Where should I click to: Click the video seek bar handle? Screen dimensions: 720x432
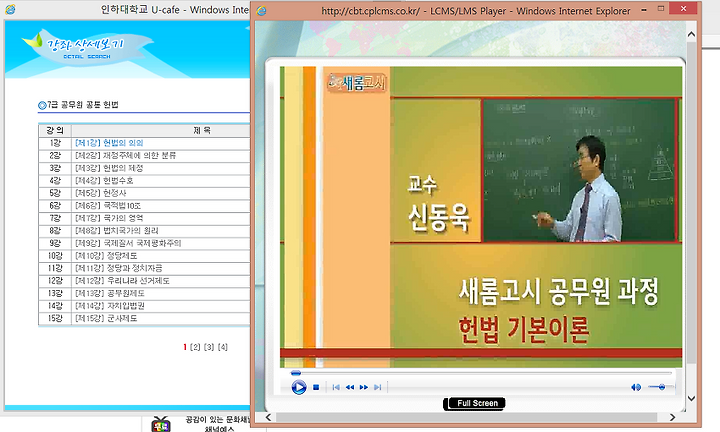click(x=296, y=373)
